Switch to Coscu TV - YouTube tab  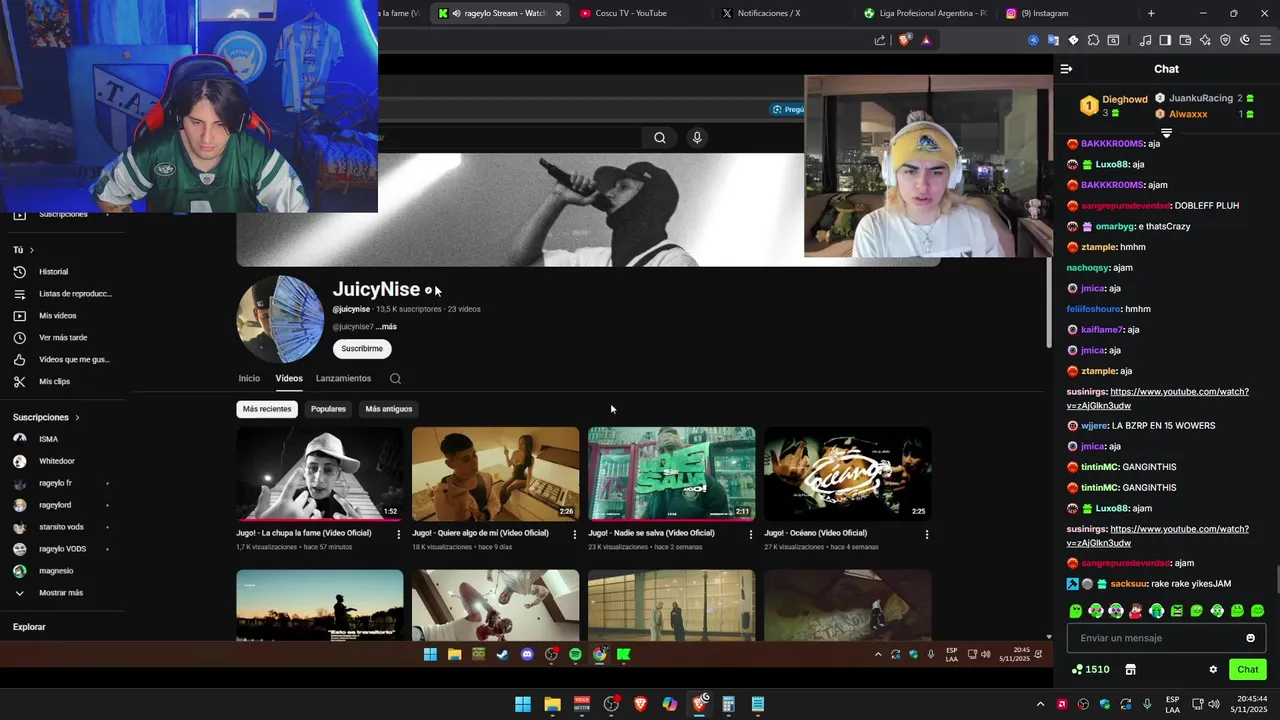[640, 13]
